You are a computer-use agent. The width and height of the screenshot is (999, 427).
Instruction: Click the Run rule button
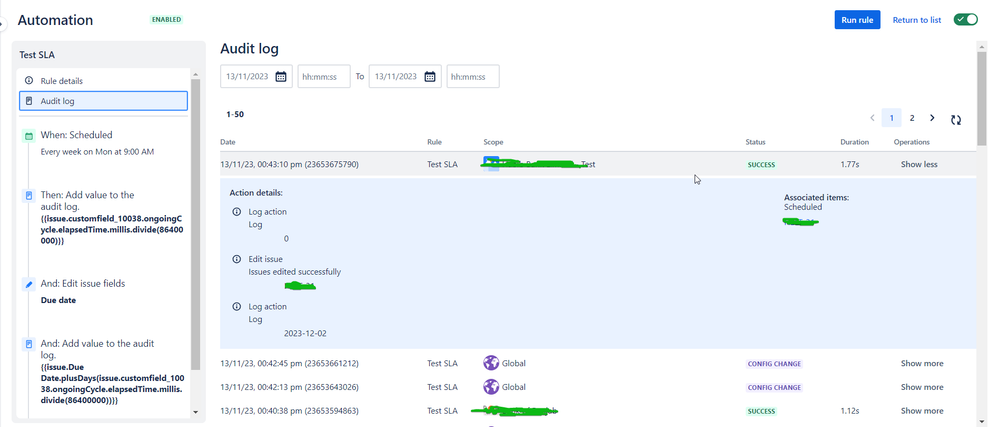click(x=857, y=20)
